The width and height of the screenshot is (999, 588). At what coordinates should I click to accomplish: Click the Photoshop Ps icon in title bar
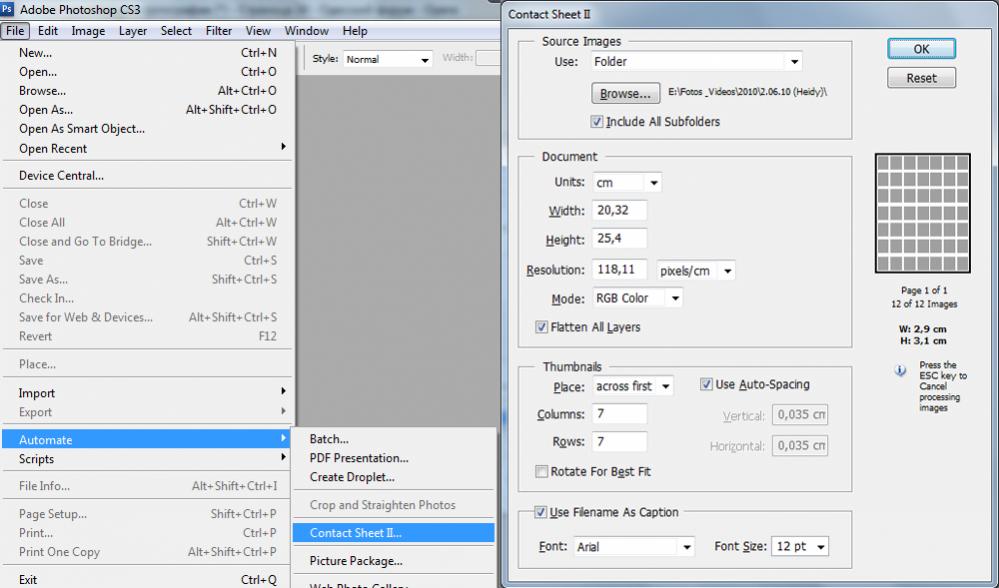(7, 10)
